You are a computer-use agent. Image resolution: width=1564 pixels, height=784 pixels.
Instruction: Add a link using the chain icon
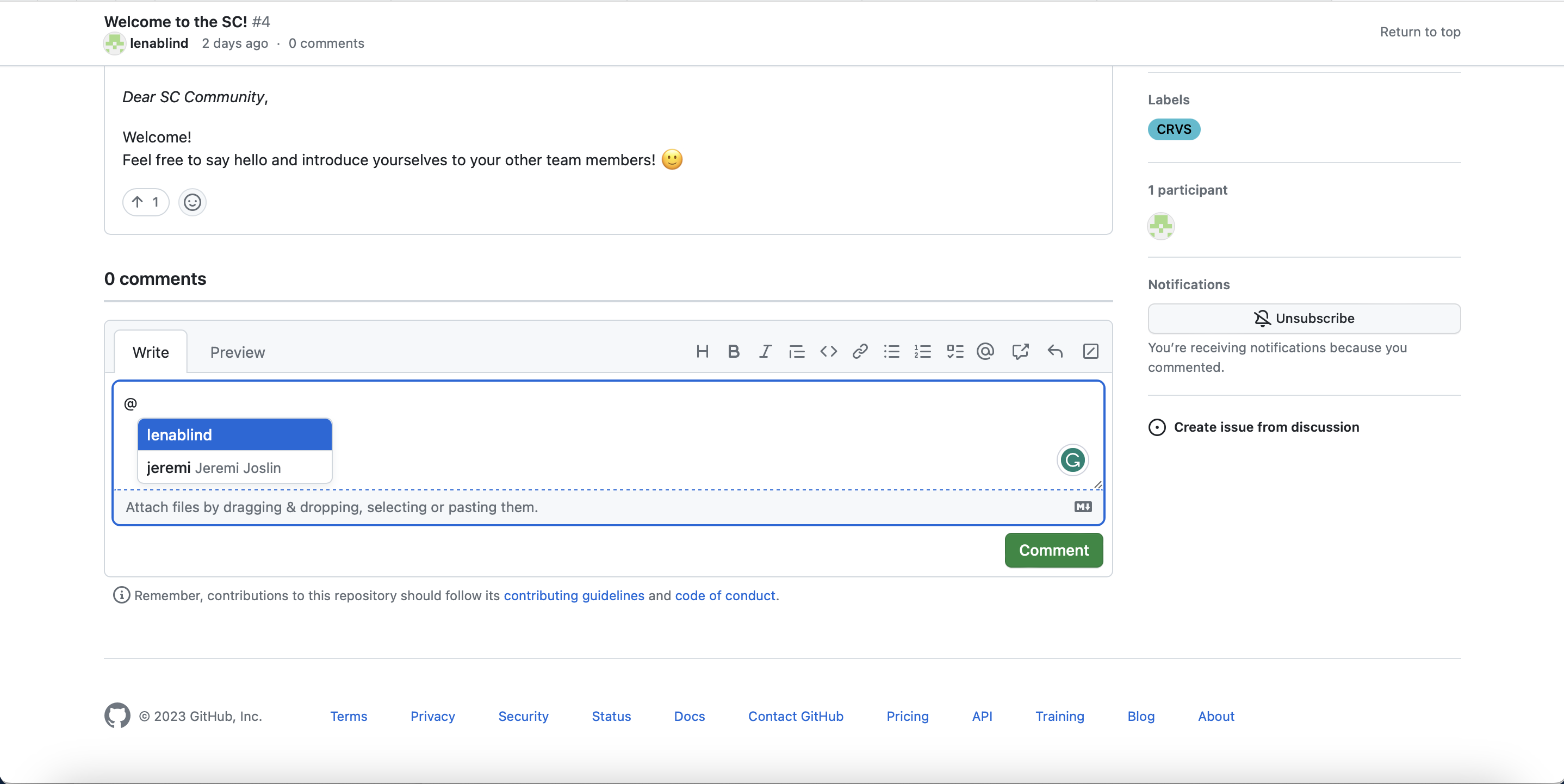point(860,351)
